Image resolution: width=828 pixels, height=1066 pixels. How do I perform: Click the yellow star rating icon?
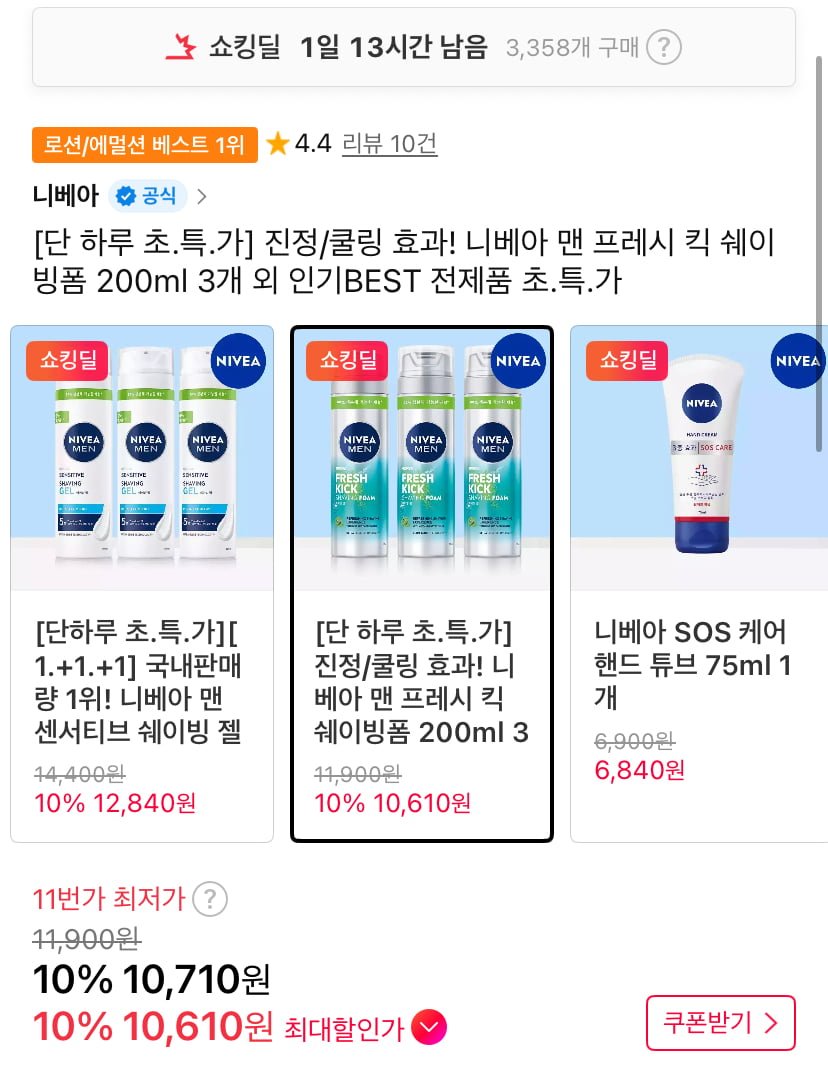277,143
